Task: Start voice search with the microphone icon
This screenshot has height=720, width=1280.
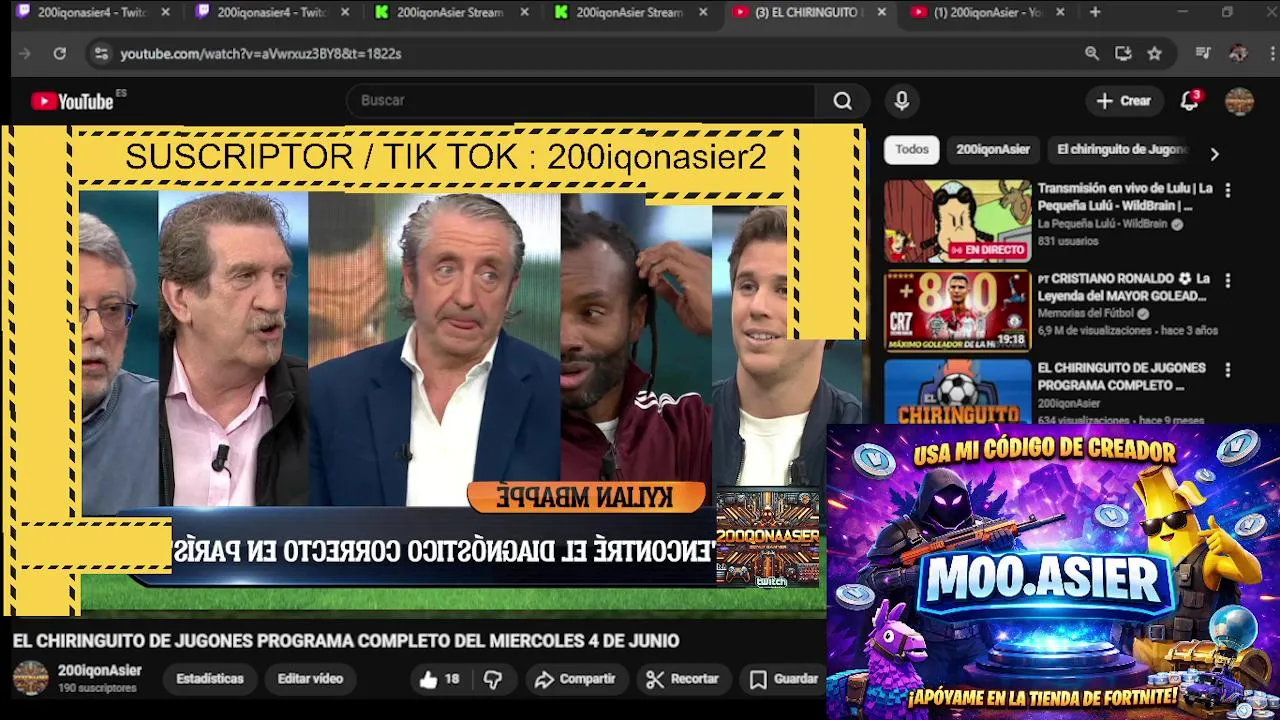Action: tap(901, 101)
